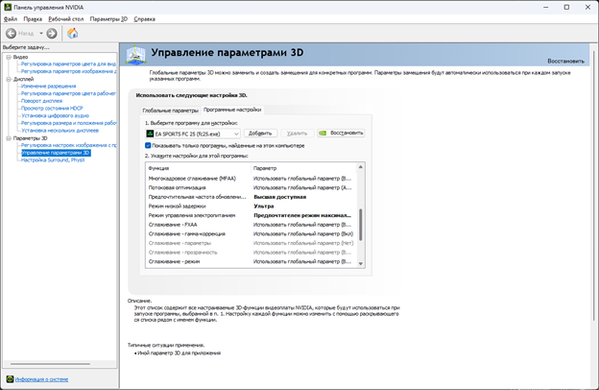Open the Параметры 3D menu
Viewport: 599px width, 390px height.
108,19
